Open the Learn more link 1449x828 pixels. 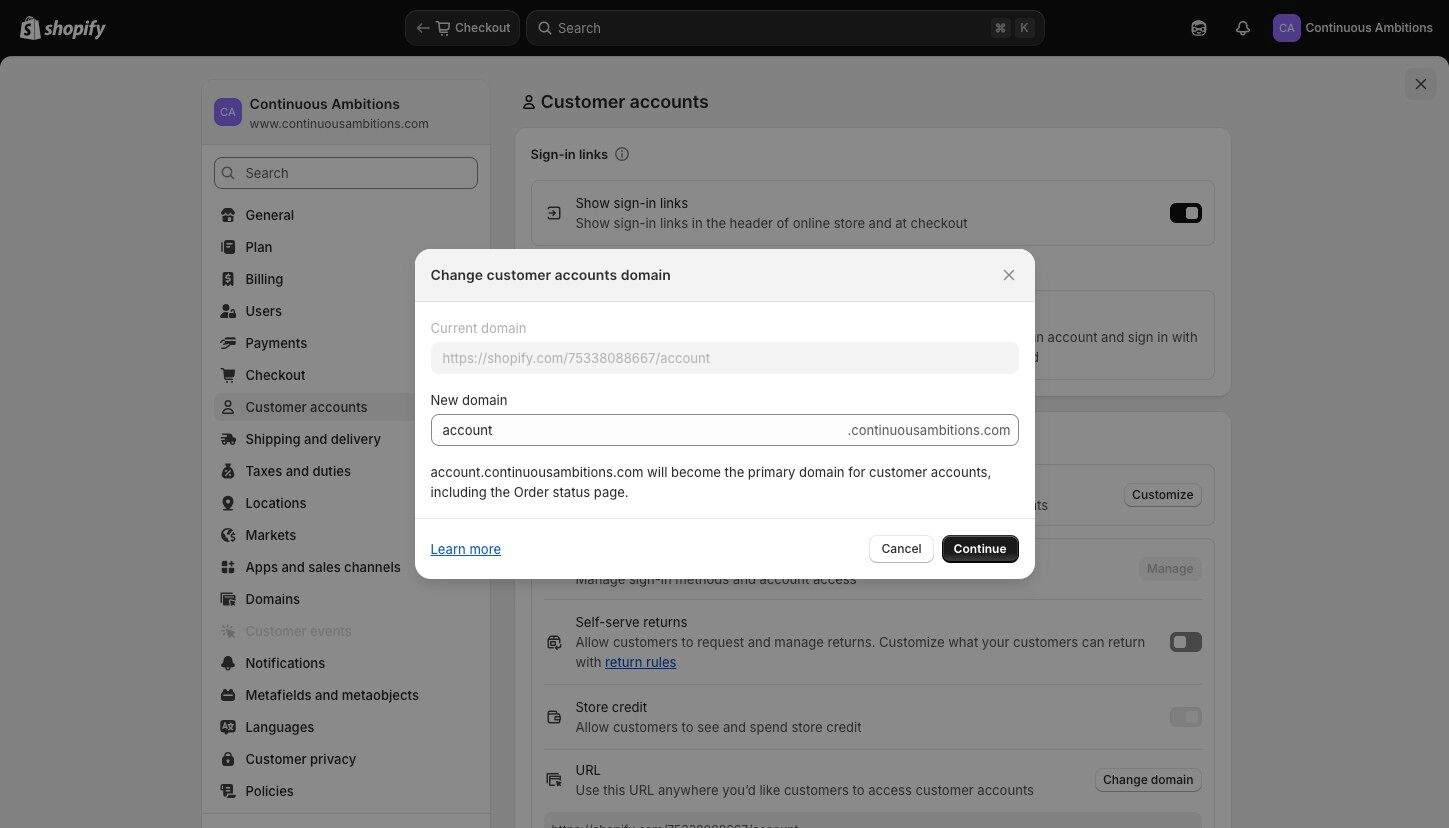click(x=465, y=549)
